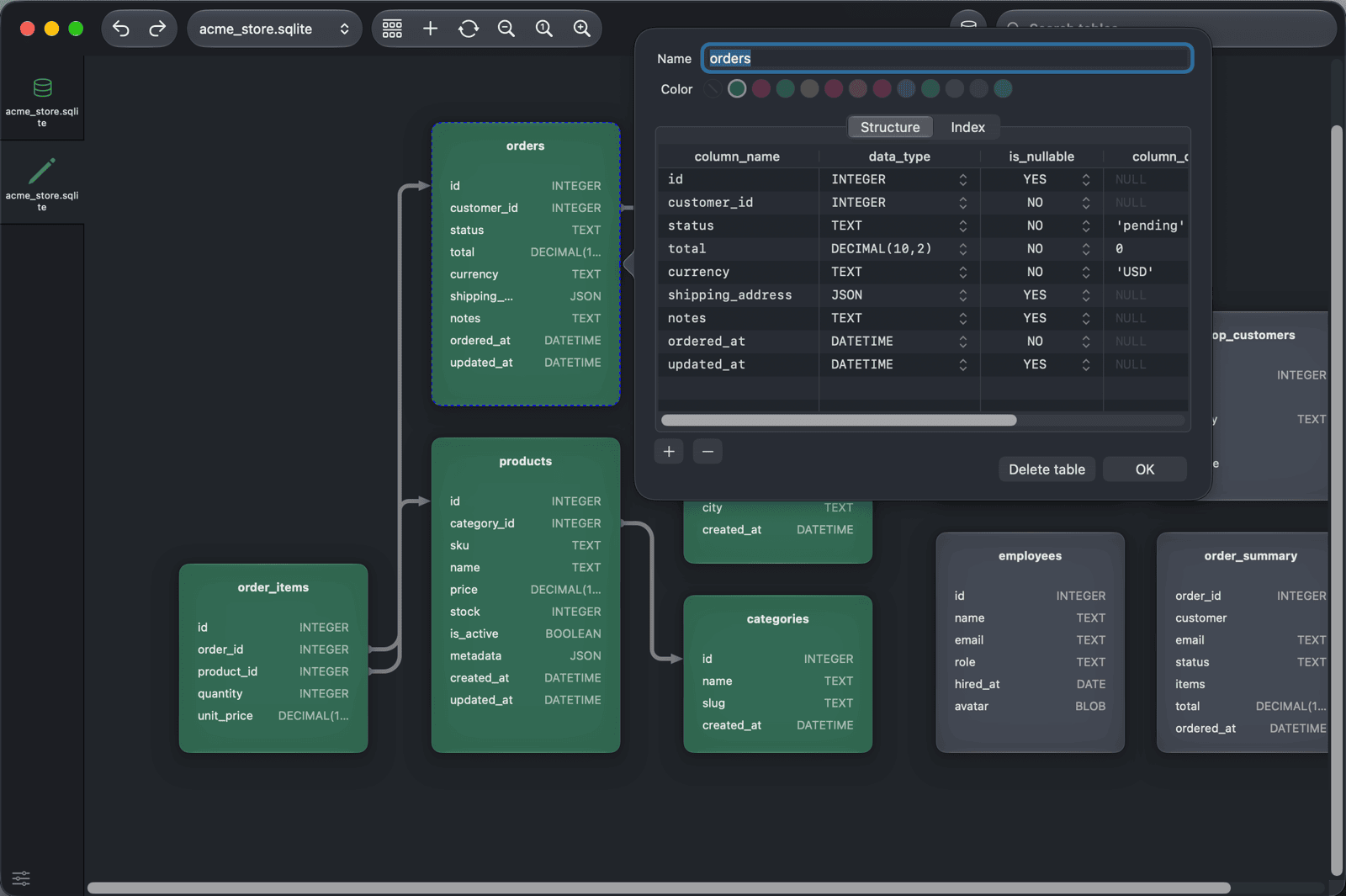Select the employees table title
Image resolution: width=1346 pixels, height=896 pixels.
point(1031,556)
